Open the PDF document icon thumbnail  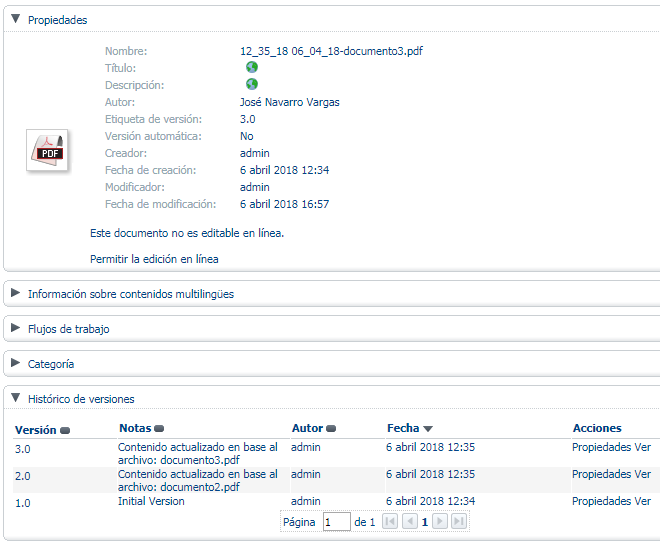[x=47, y=150]
